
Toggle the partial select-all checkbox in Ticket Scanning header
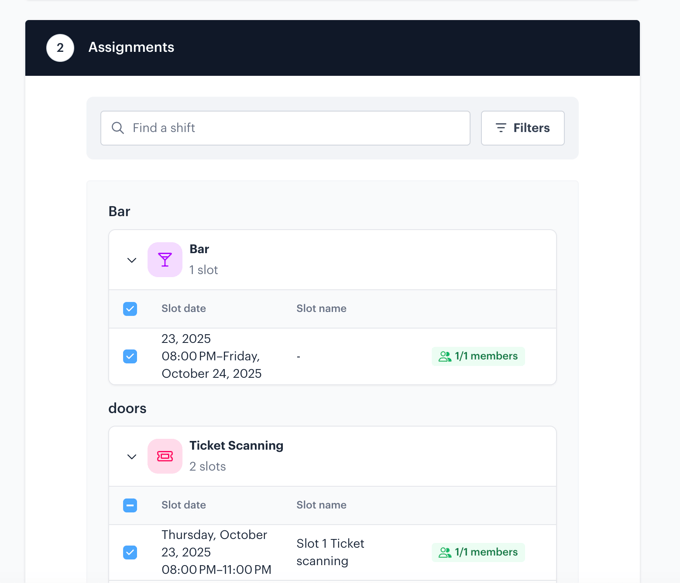[130, 505]
